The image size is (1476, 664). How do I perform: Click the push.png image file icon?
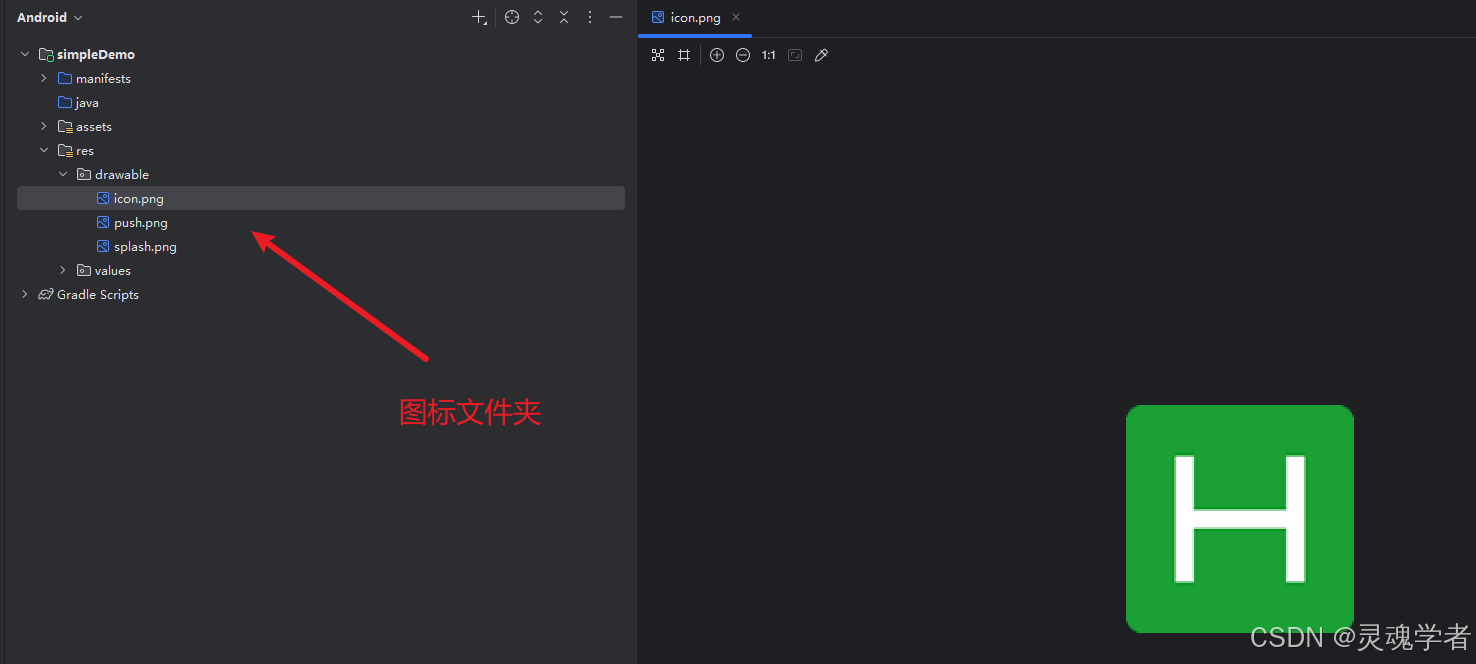click(103, 222)
